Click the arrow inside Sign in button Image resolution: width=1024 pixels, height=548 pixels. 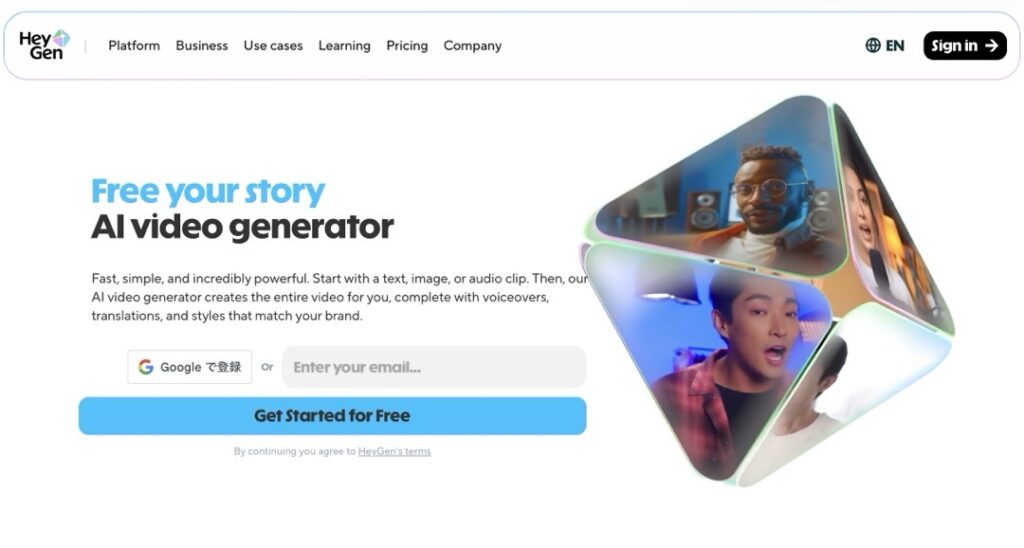pyautogui.click(x=991, y=46)
